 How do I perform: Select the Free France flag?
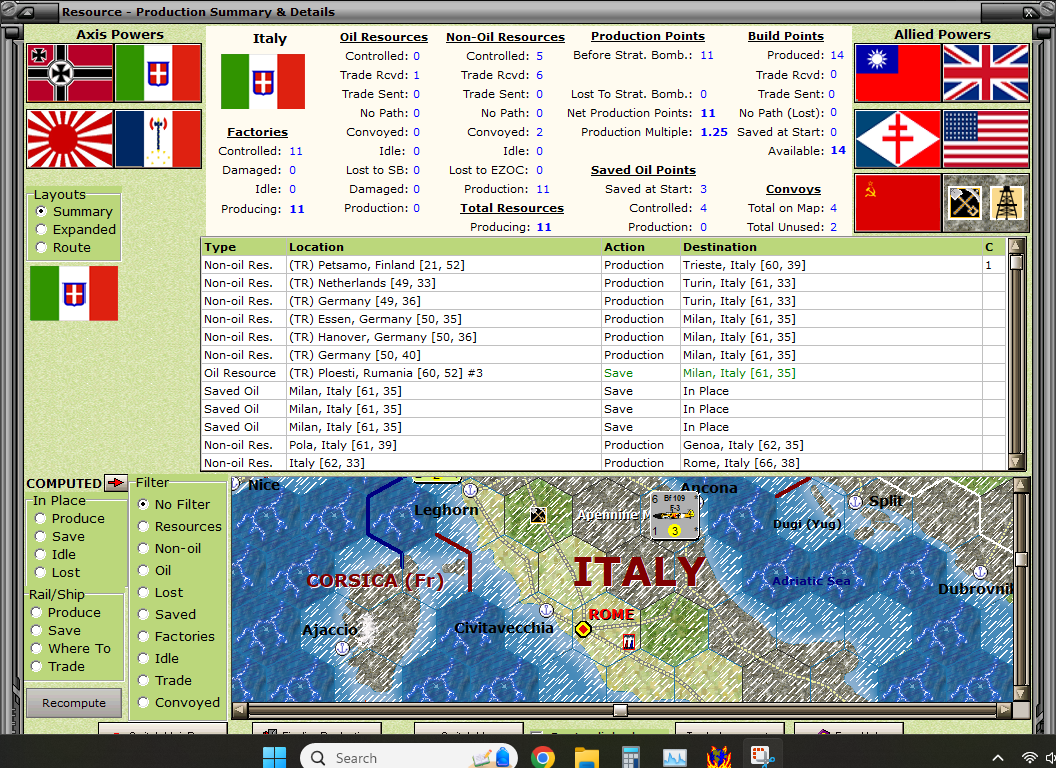click(898, 139)
